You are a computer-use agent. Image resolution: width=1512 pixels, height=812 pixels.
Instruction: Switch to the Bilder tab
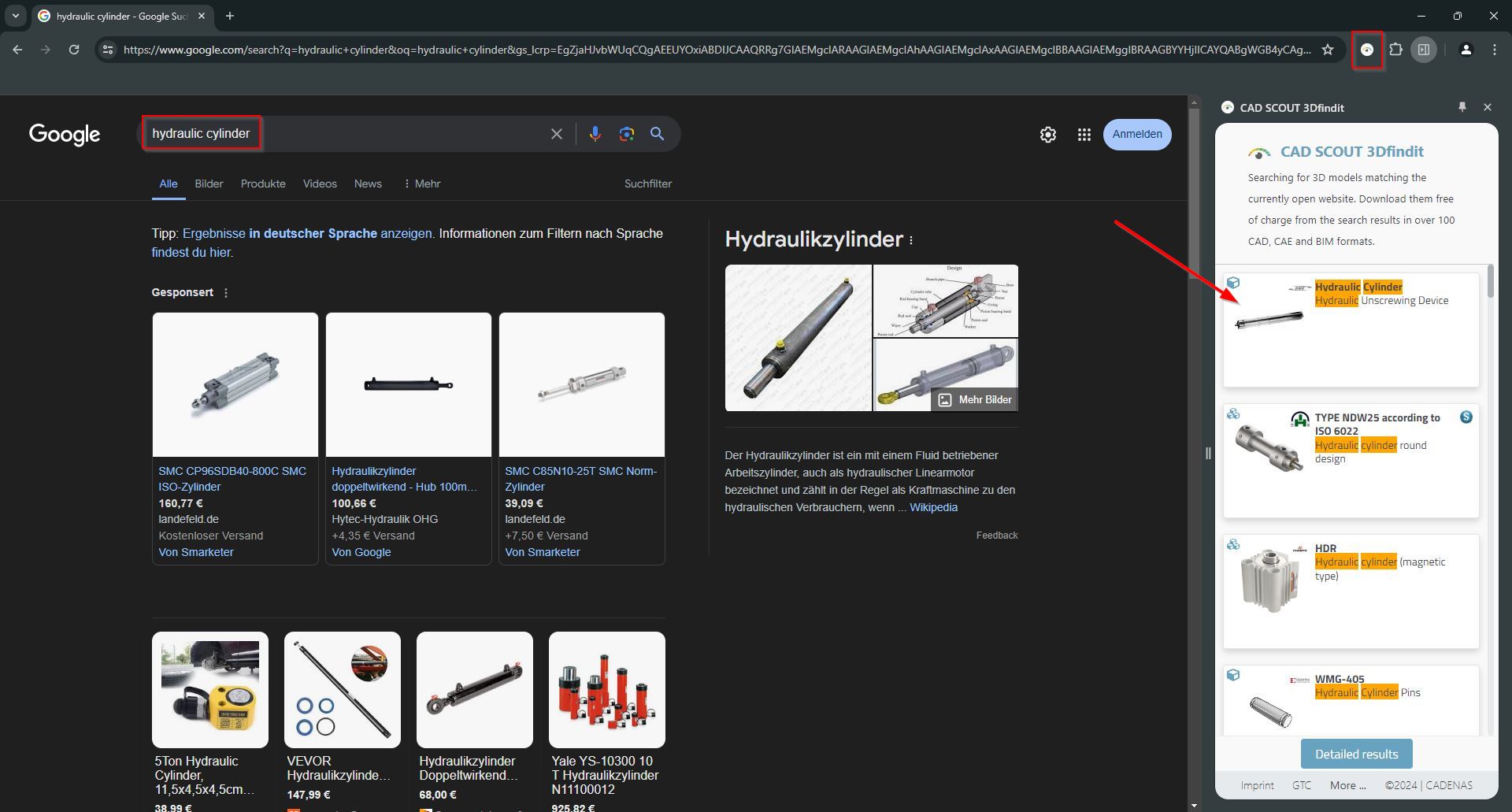coord(209,184)
